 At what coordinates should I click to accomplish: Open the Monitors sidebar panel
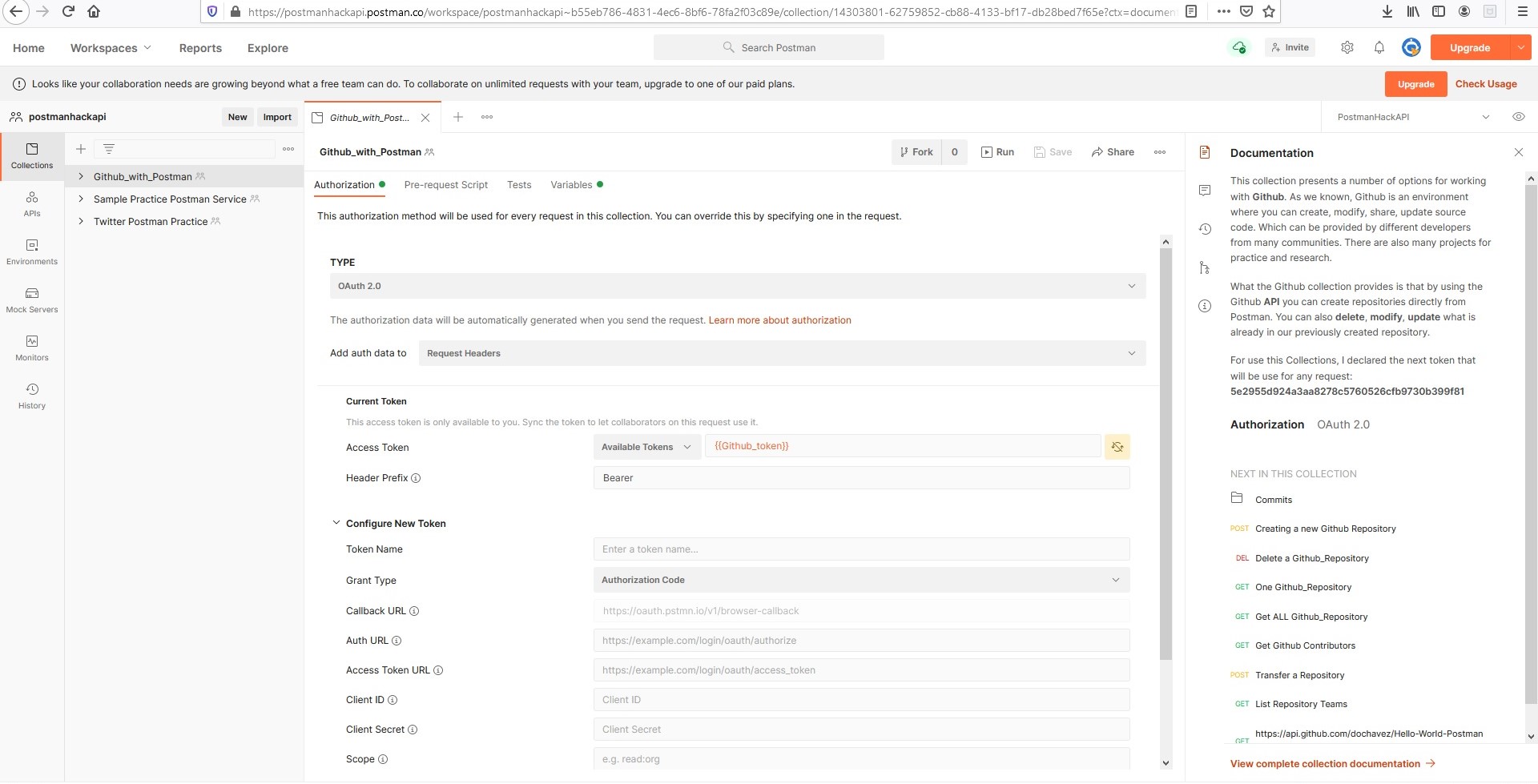click(x=32, y=348)
